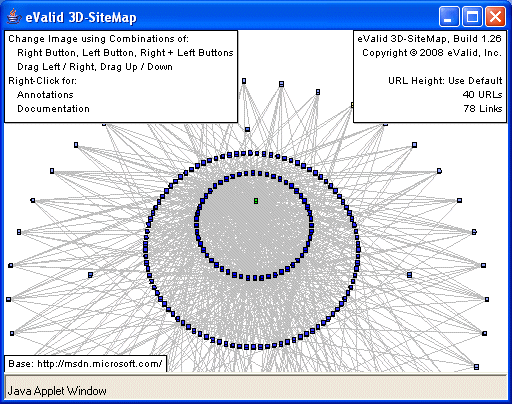Click the eValid 3D-SiteMap title bar text
The width and height of the screenshot is (512, 404).
pos(81,17)
